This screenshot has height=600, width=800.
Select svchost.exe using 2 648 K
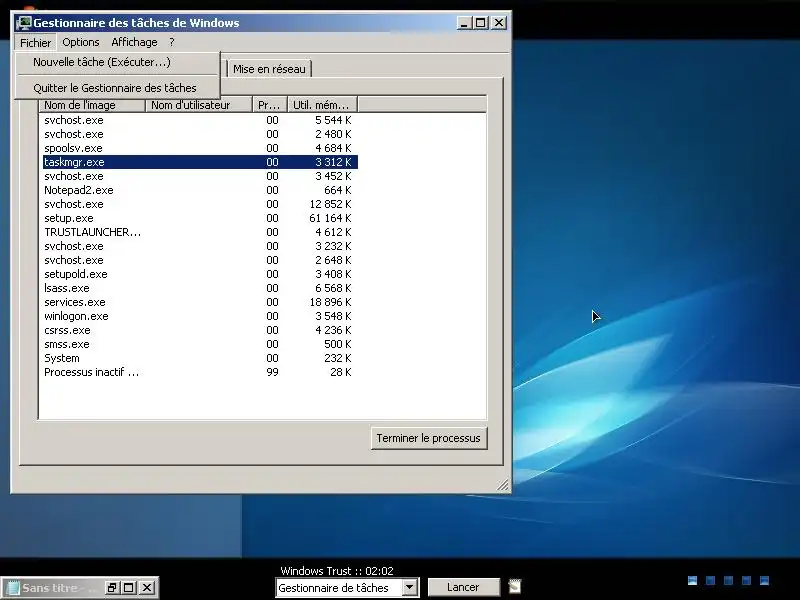[200, 260]
